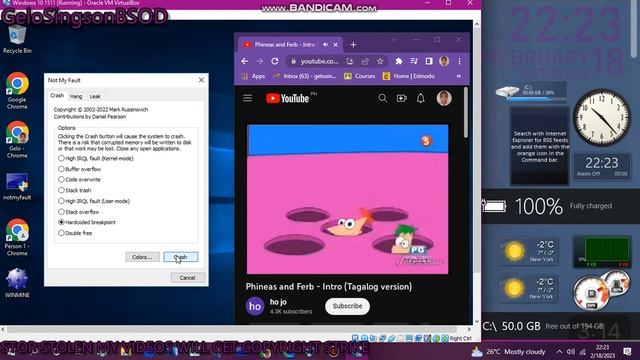Open the notmyfault desktop shortcut
640x360 pixels.
[17, 186]
